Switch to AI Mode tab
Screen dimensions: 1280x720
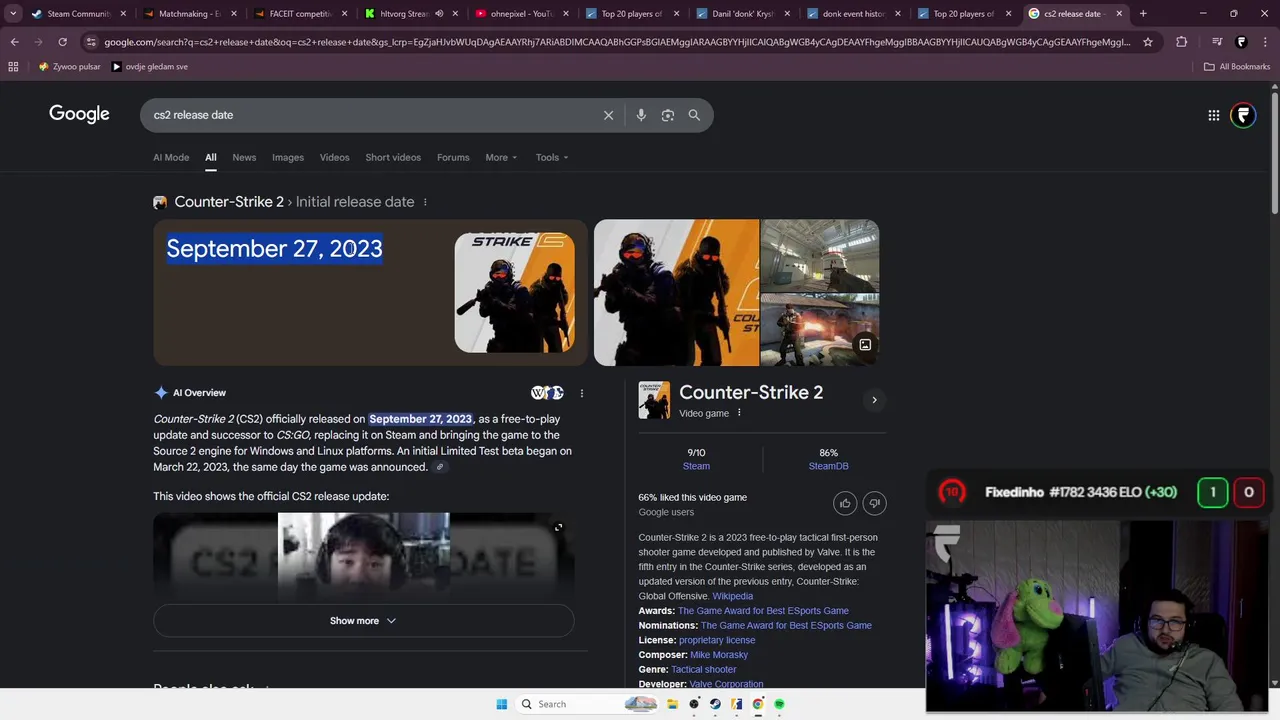[171, 157]
